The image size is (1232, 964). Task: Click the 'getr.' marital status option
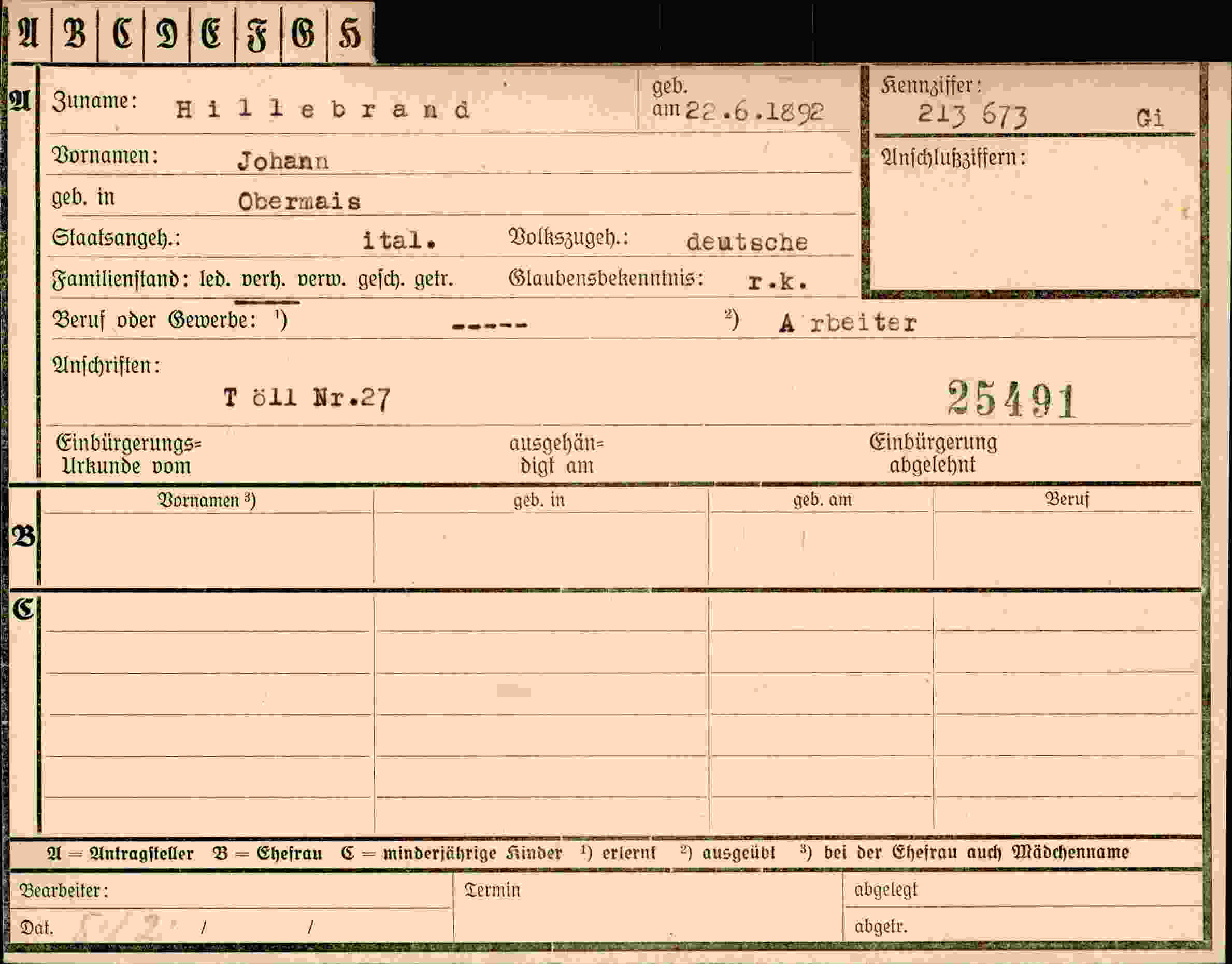click(434, 279)
